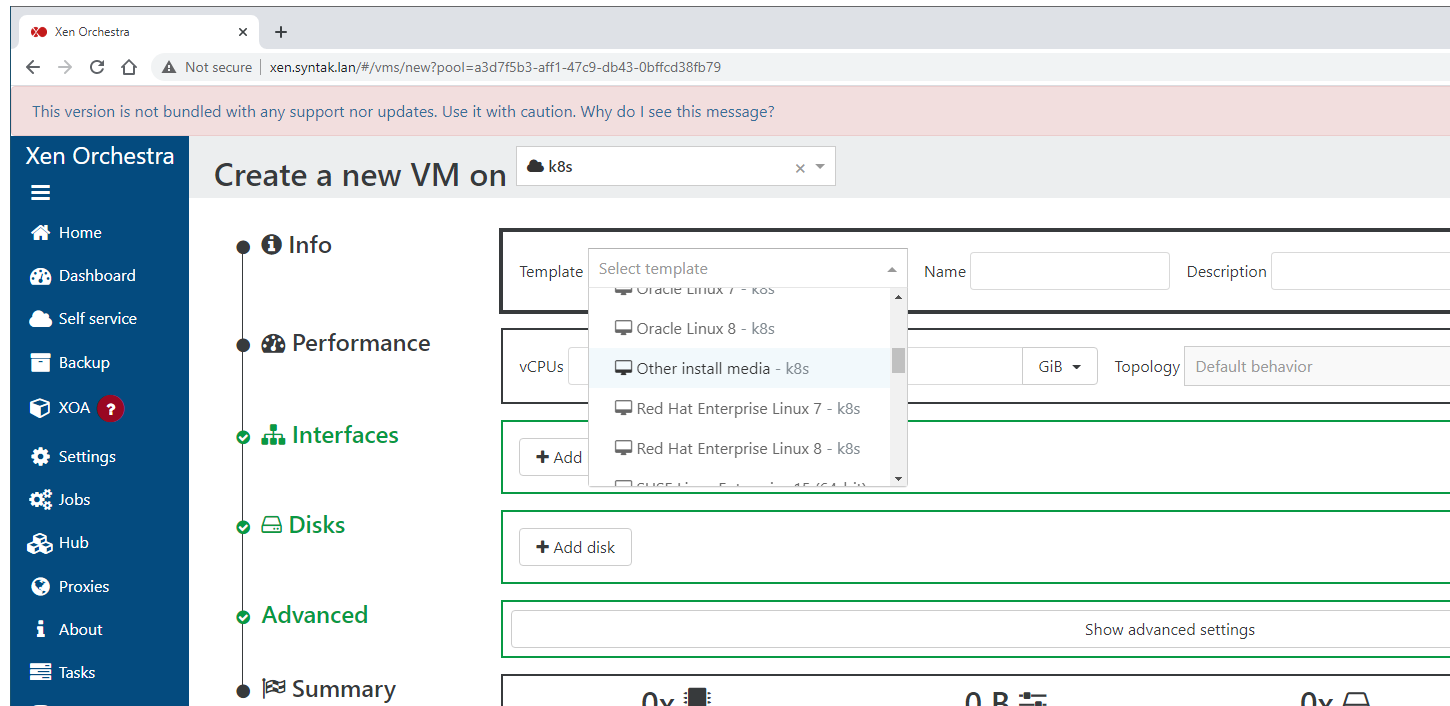The image size is (1450, 706).
Task: Click the hamburger menu icon in sidebar
Action: coord(40,193)
